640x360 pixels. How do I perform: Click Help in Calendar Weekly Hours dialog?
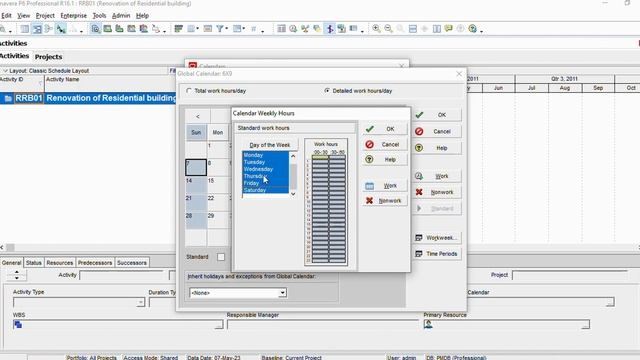[384, 160]
